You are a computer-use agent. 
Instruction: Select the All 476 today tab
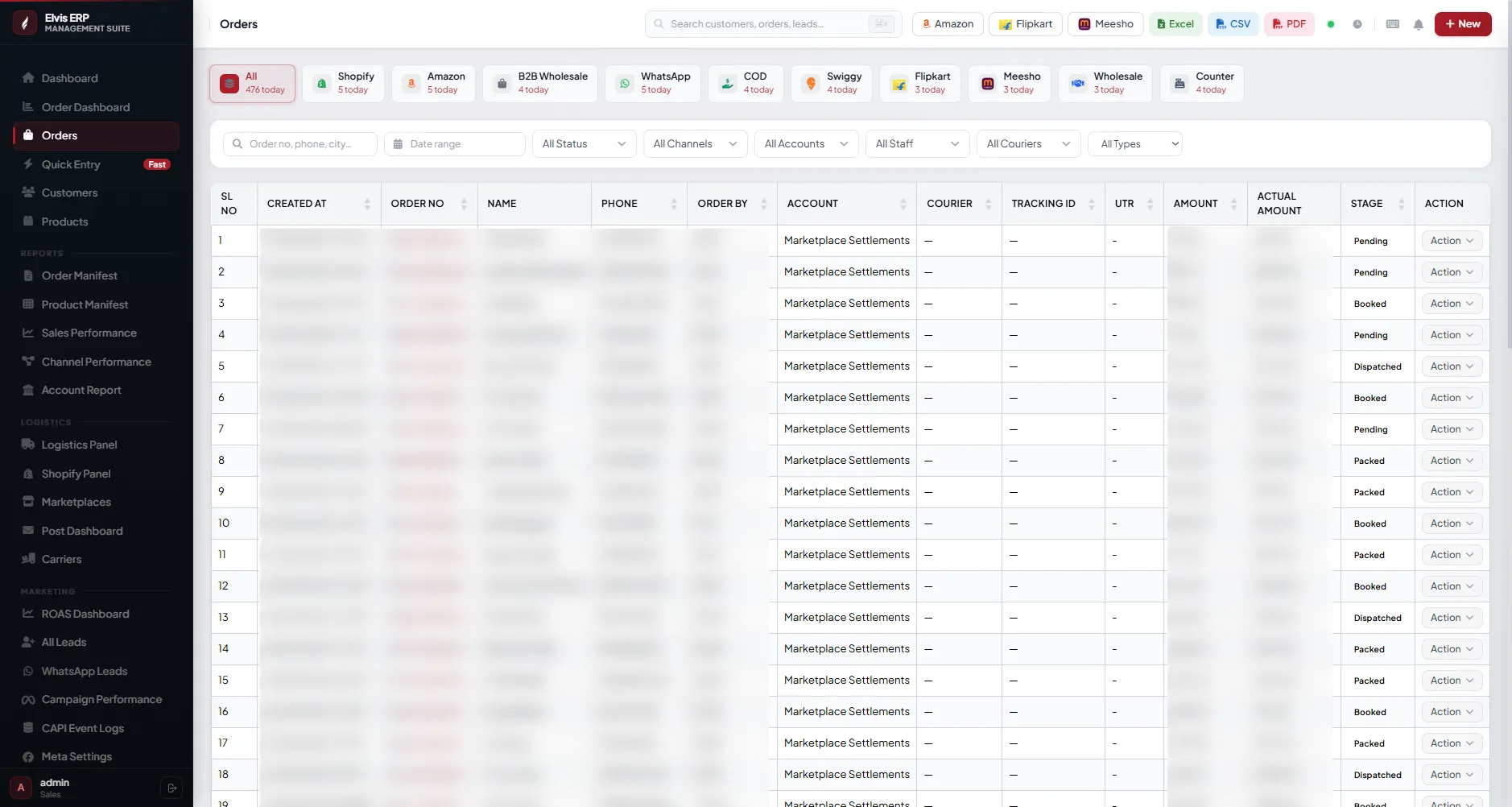[253, 84]
